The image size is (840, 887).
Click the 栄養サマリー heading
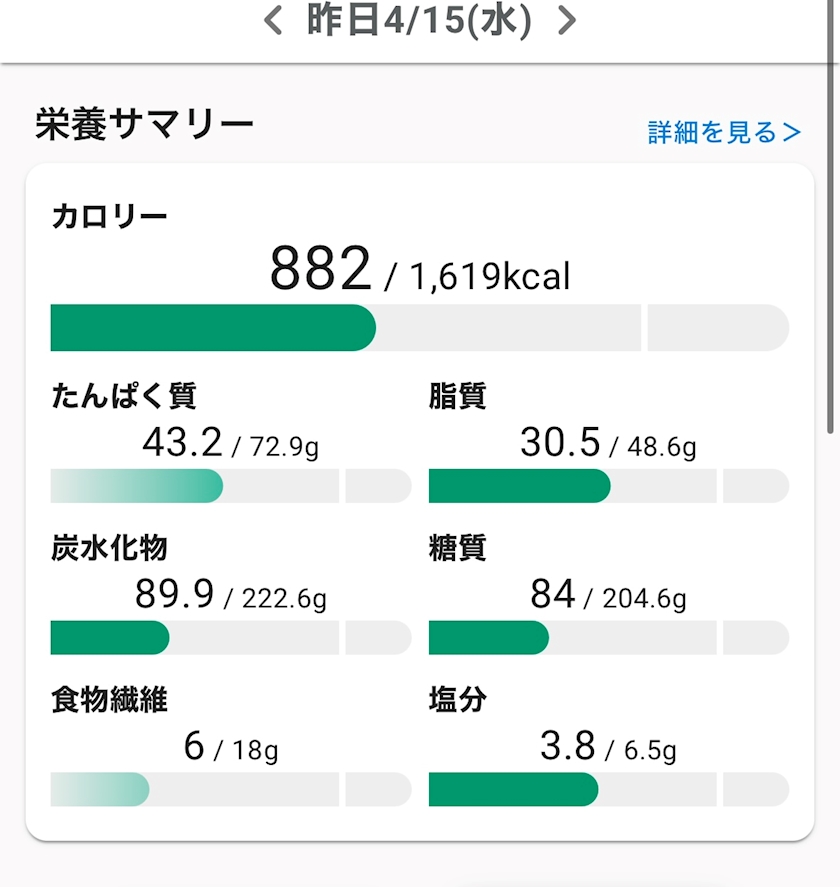coord(145,125)
